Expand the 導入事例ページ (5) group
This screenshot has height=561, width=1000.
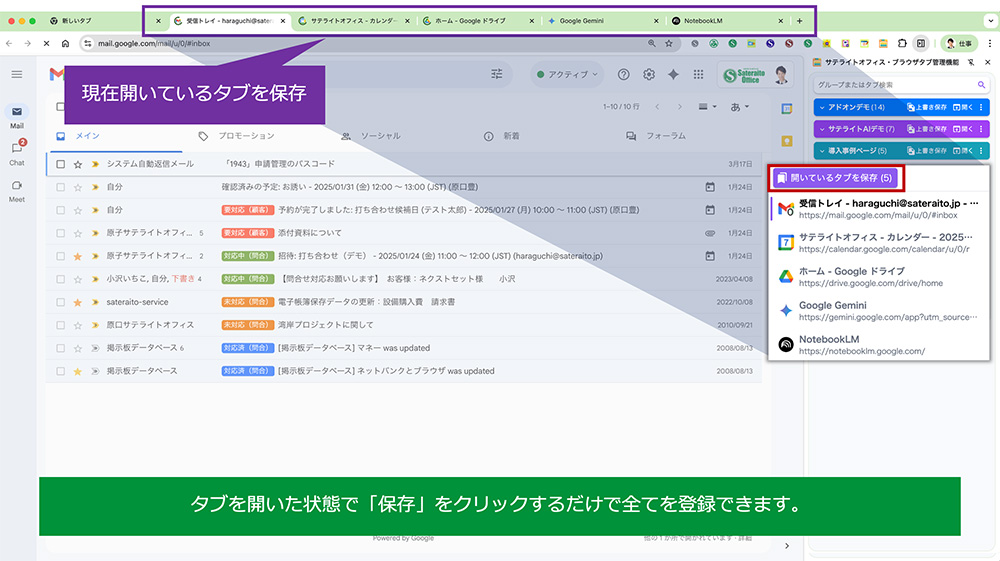pos(822,150)
